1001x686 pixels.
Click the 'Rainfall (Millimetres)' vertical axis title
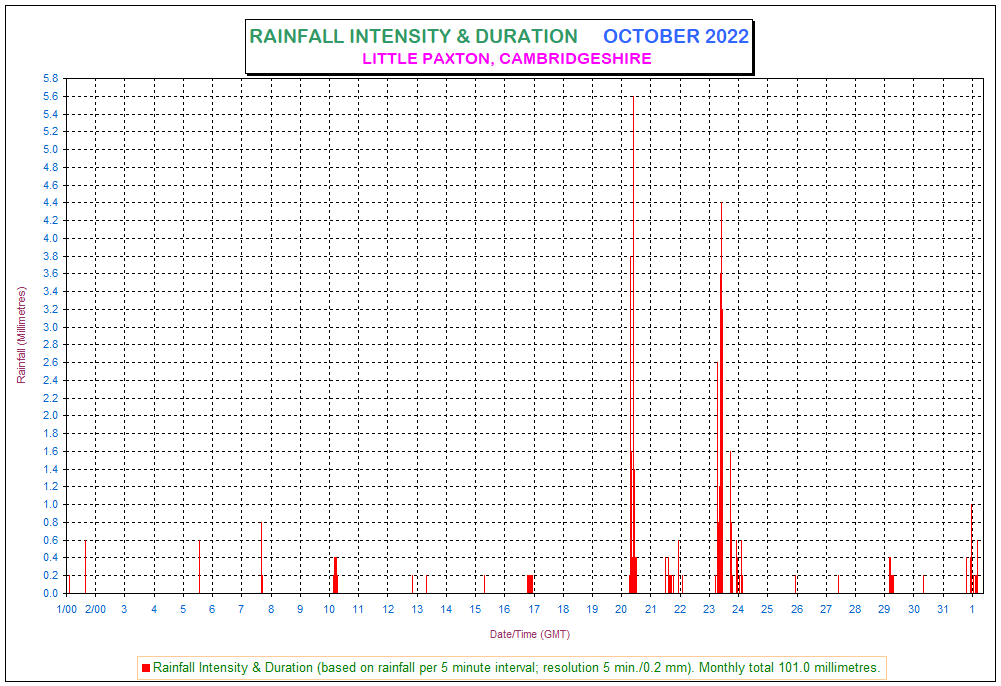click(x=22, y=335)
